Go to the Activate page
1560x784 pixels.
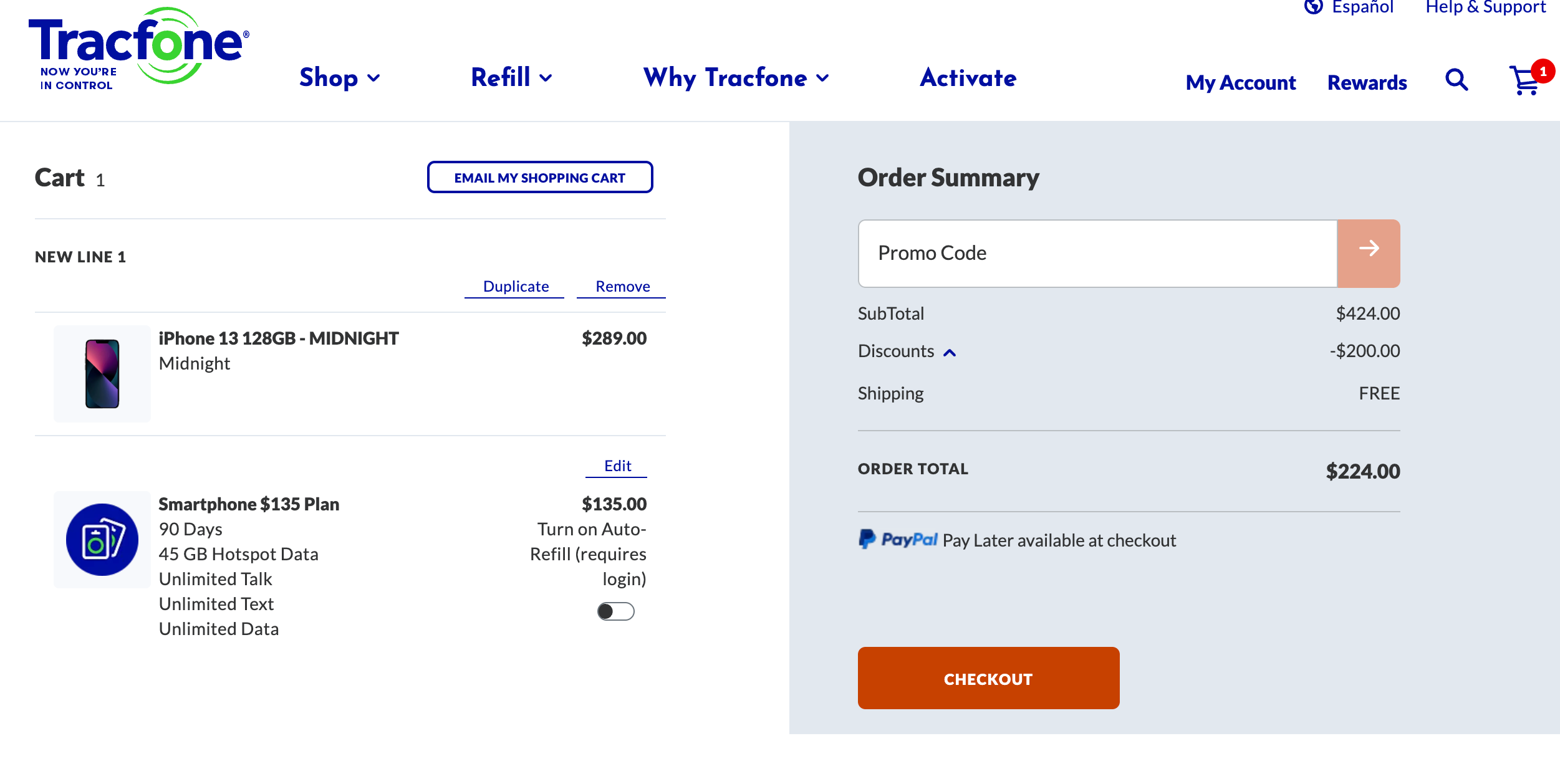pyautogui.click(x=968, y=78)
